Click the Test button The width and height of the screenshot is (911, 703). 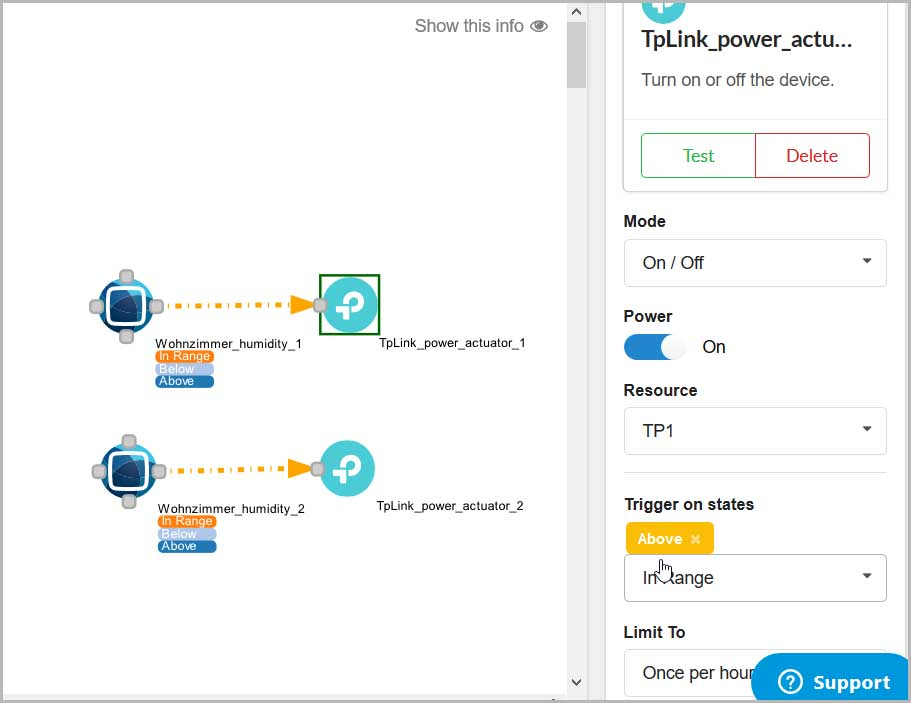698,156
